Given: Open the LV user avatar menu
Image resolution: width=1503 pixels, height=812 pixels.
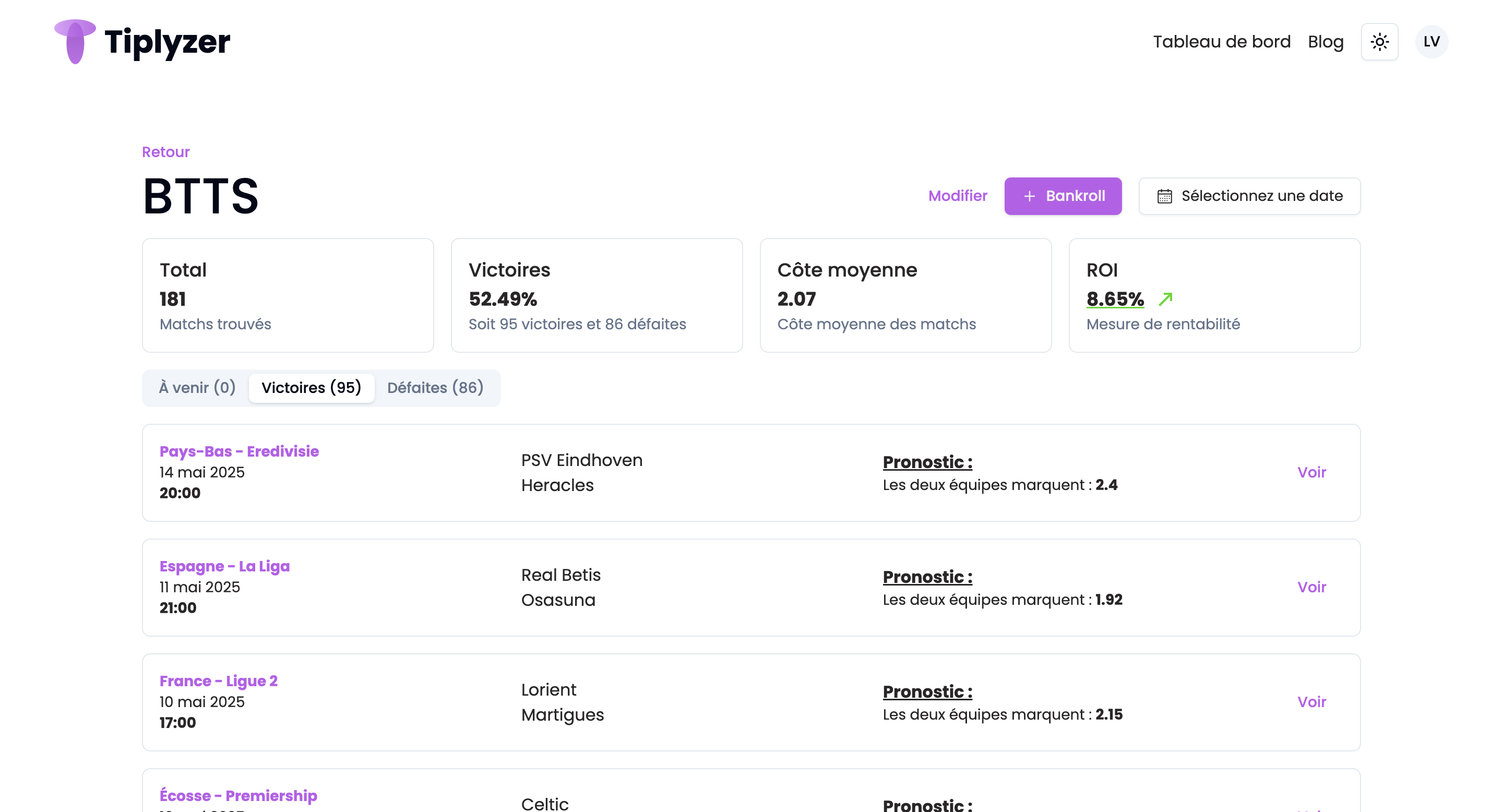Looking at the screenshot, I should click(x=1431, y=42).
